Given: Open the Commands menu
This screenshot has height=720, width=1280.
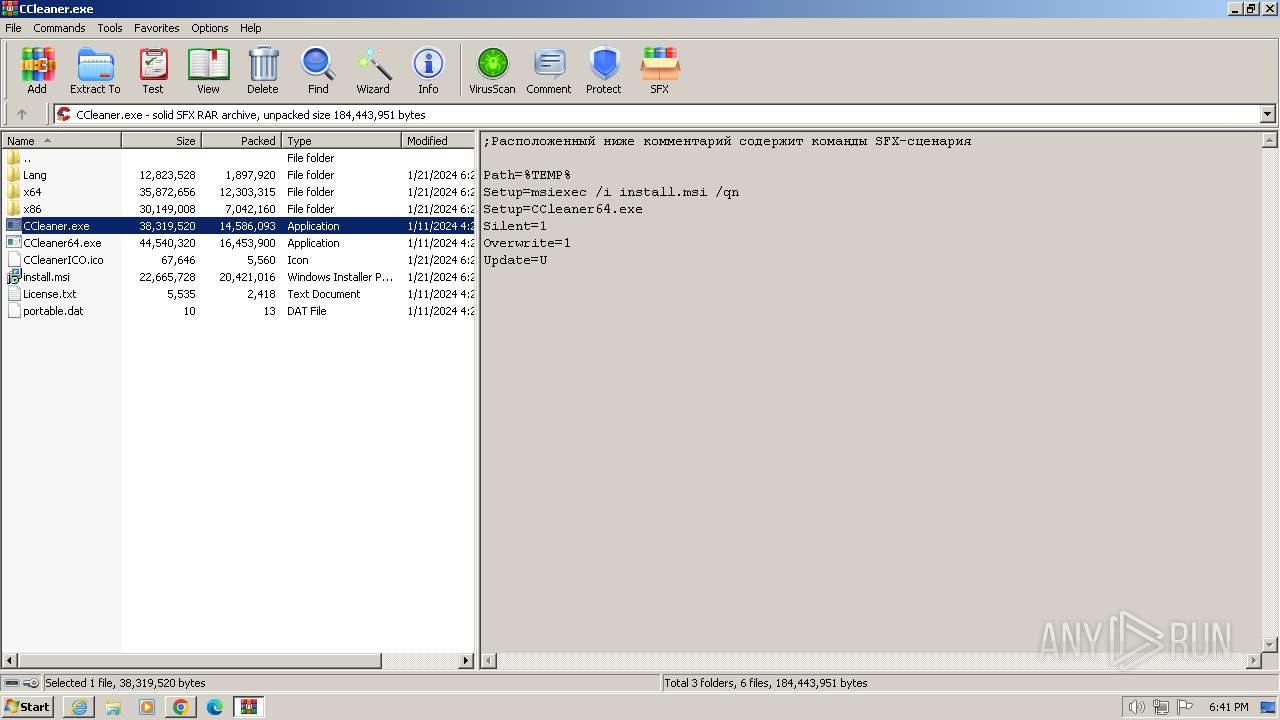Looking at the screenshot, I should click(59, 28).
